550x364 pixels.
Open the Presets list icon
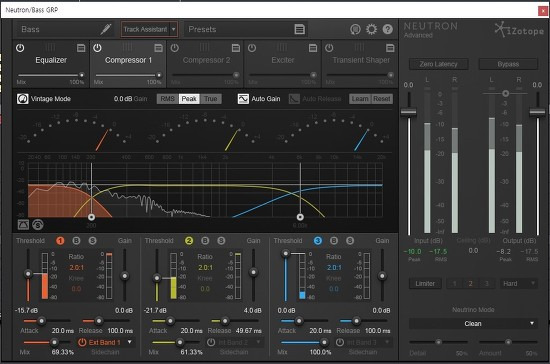click(299, 29)
